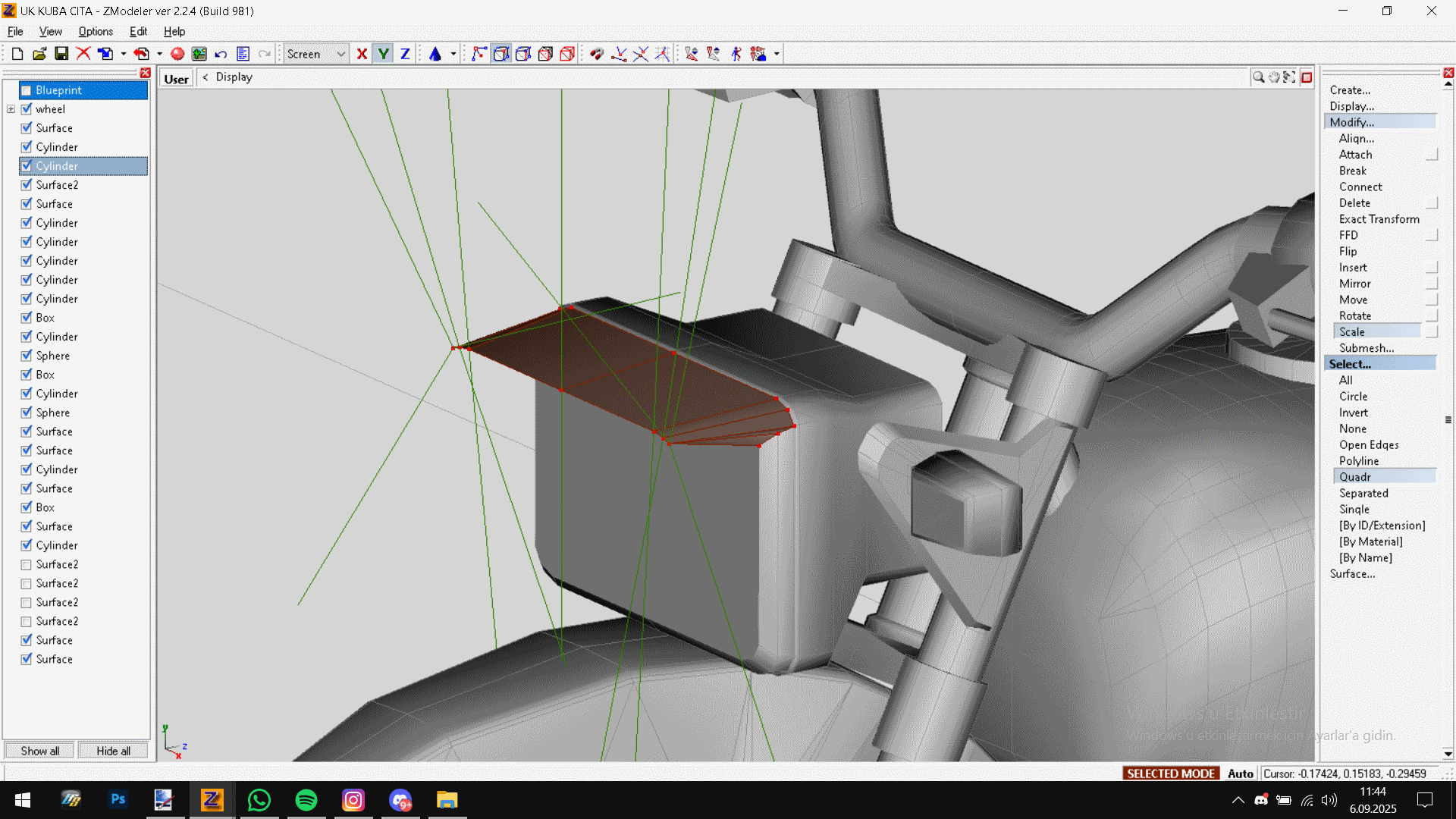Click the Hide all button
Image resolution: width=1456 pixels, height=819 pixels.
(113, 751)
